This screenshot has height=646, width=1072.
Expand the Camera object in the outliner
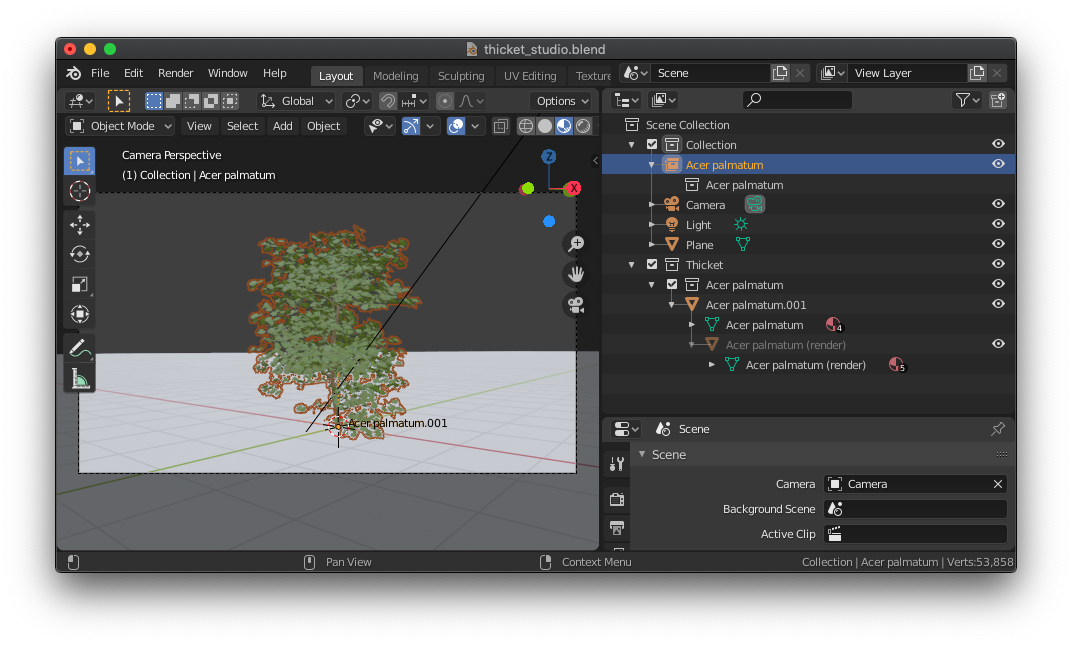(652, 204)
